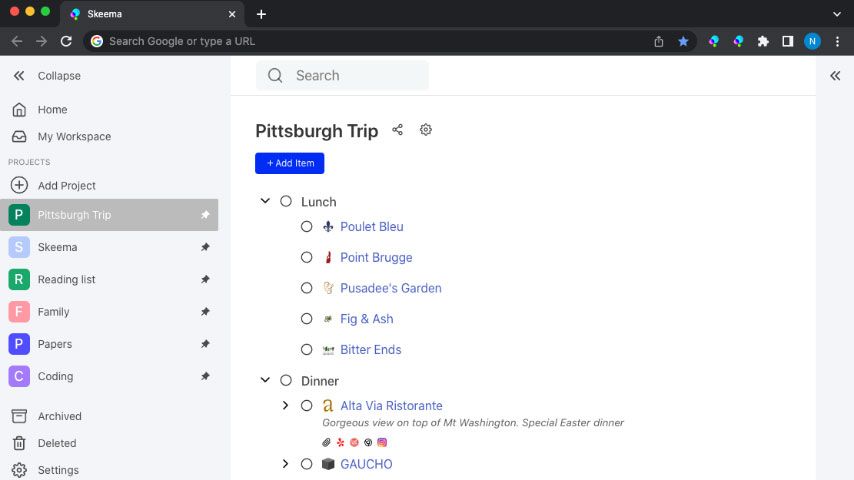Select the Reading list project

(x=109, y=279)
